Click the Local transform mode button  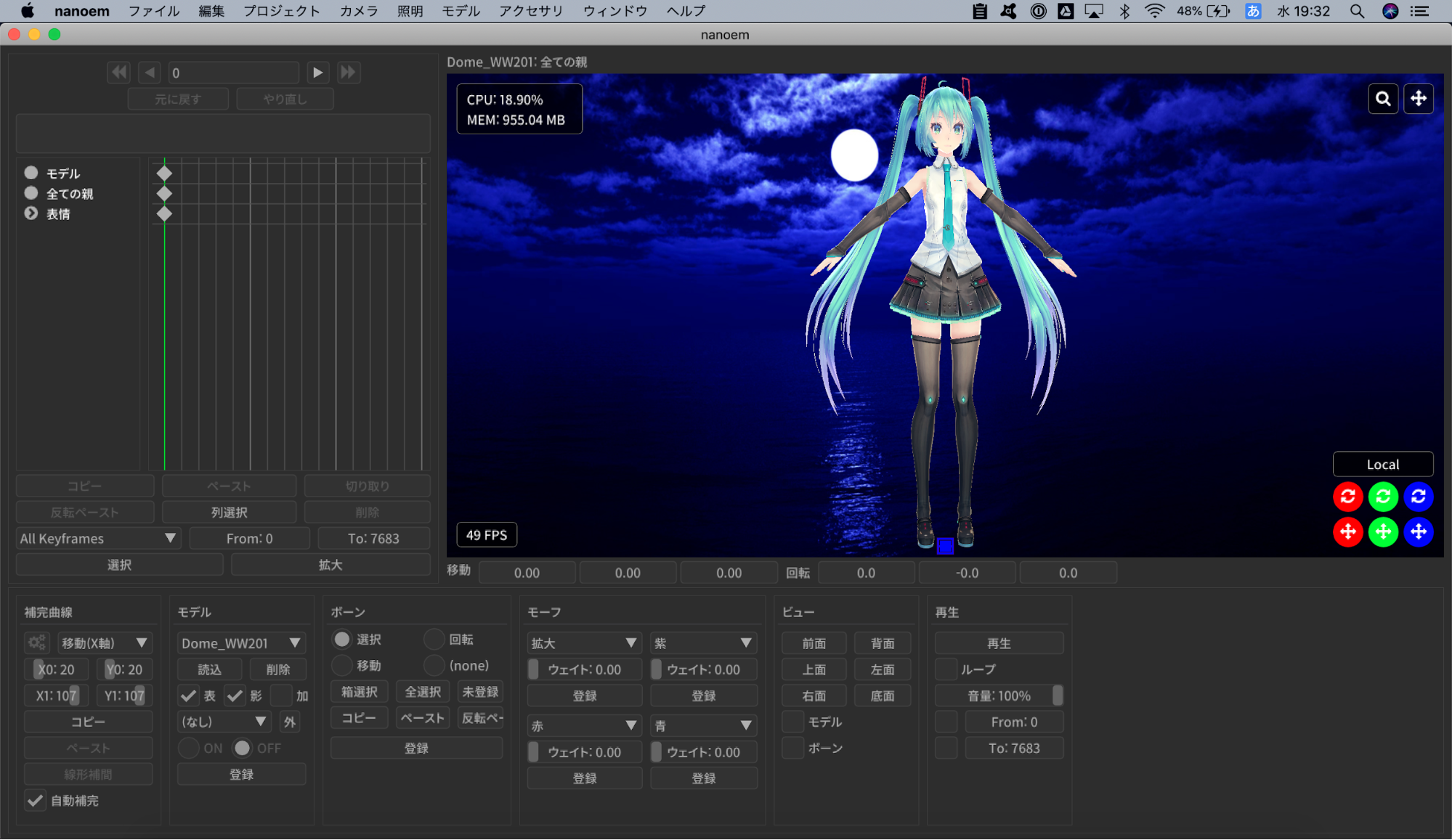[x=1383, y=465]
